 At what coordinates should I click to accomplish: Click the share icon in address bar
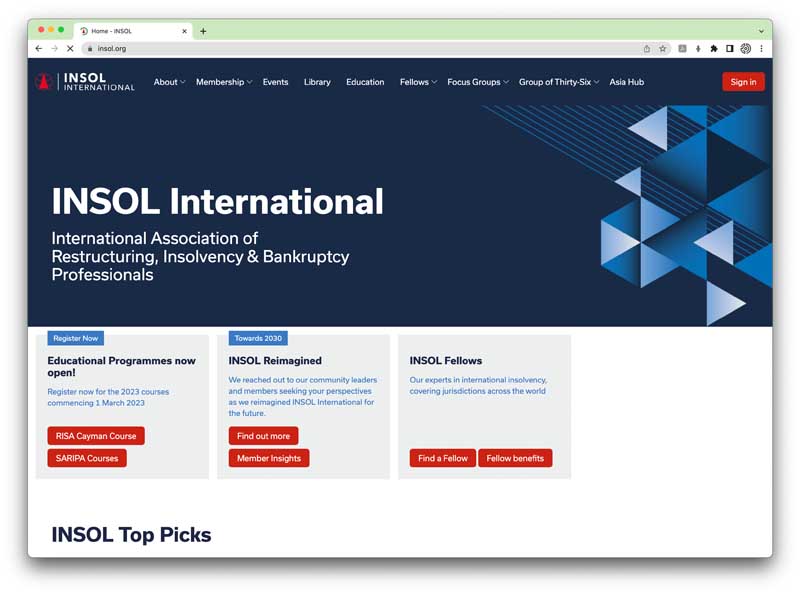click(646, 48)
